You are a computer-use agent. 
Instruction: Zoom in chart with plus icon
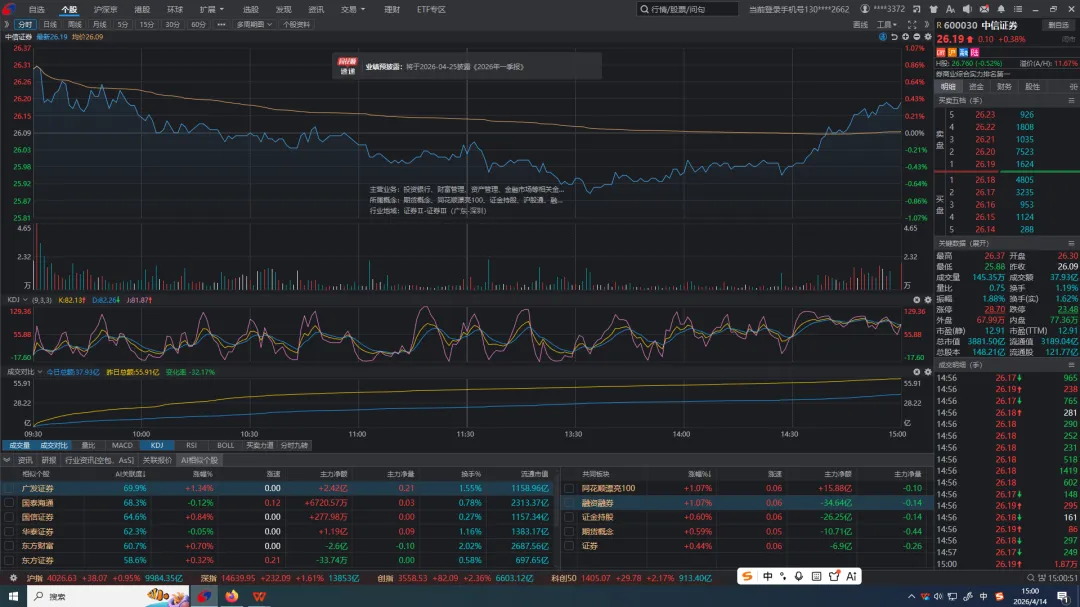[905, 37]
